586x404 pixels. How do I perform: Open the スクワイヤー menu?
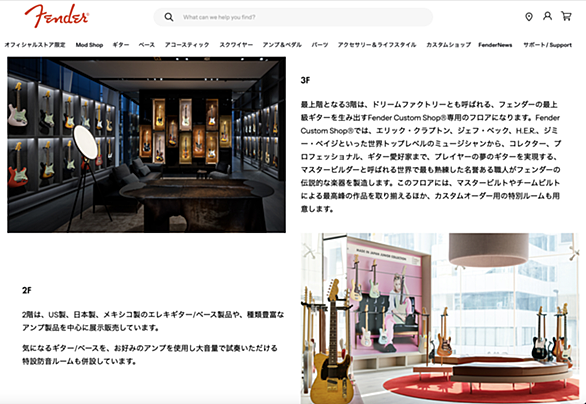pyautogui.click(x=236, y=45)
